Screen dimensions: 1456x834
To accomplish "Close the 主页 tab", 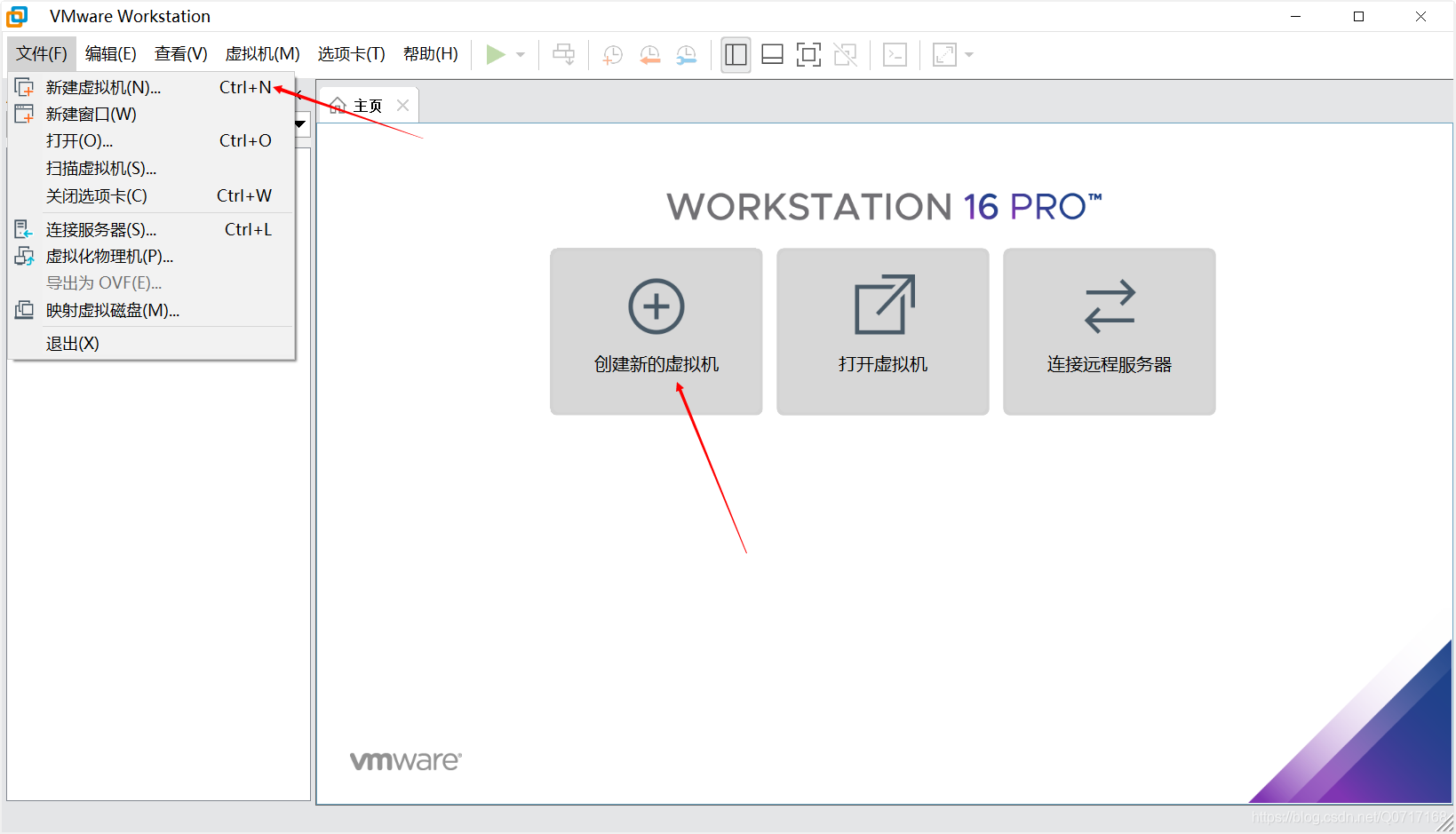I will click(402, 105).
